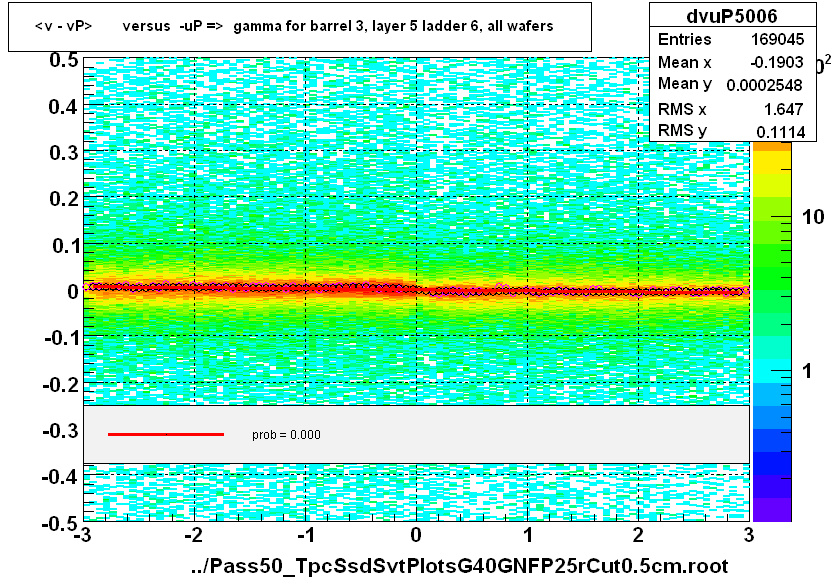Click the x-axis label -2

[x=194, y=535]
